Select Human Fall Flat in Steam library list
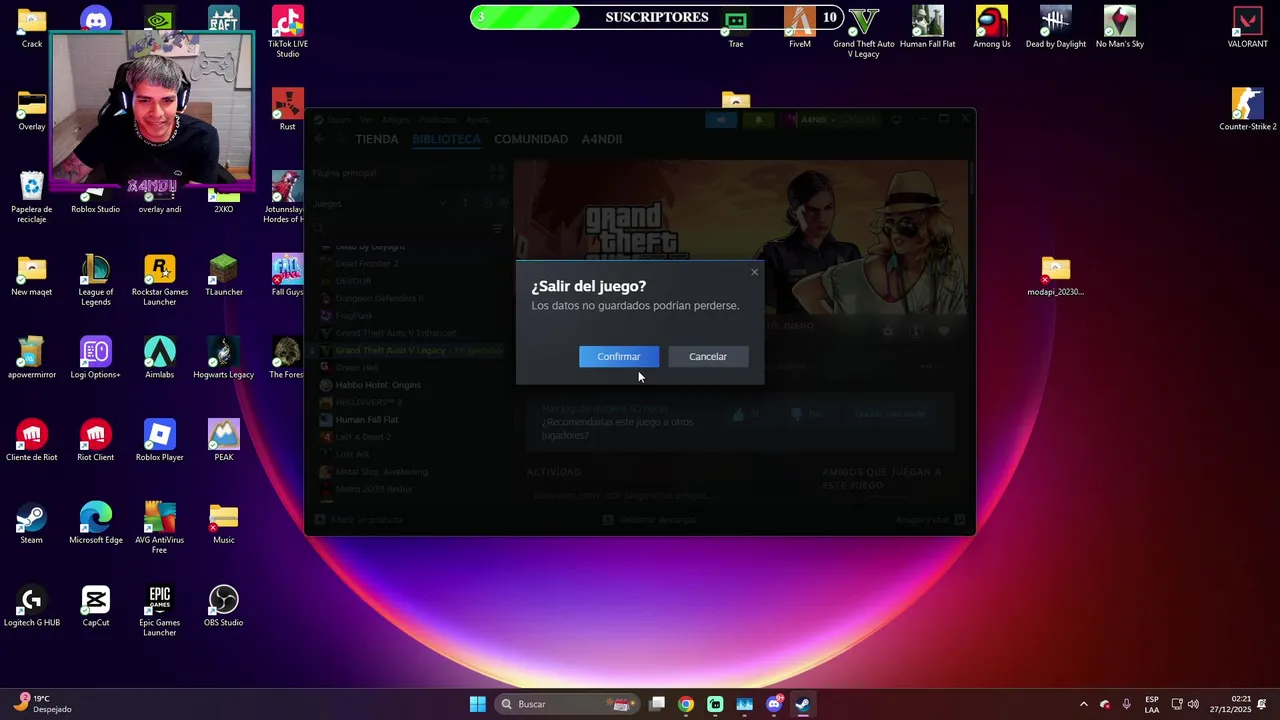 (366, 420)
